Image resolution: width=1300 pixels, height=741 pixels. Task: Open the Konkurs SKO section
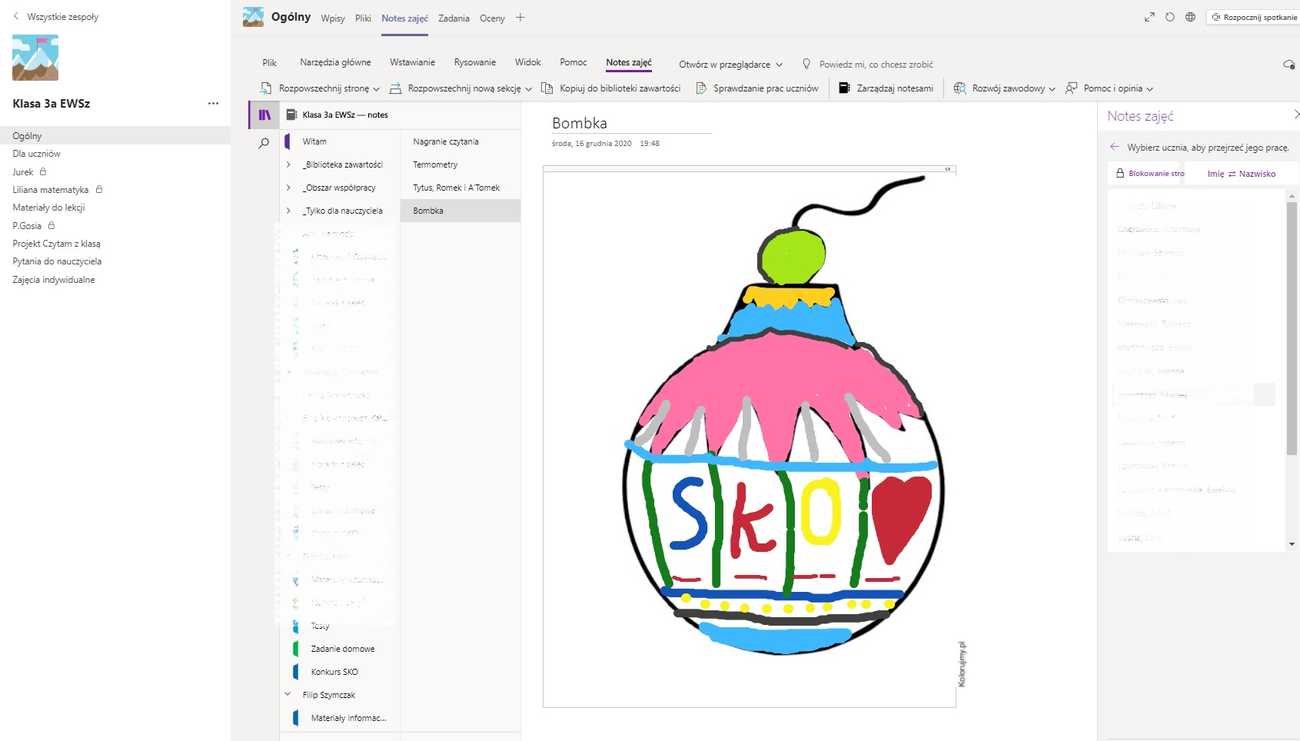click(335, 672)
